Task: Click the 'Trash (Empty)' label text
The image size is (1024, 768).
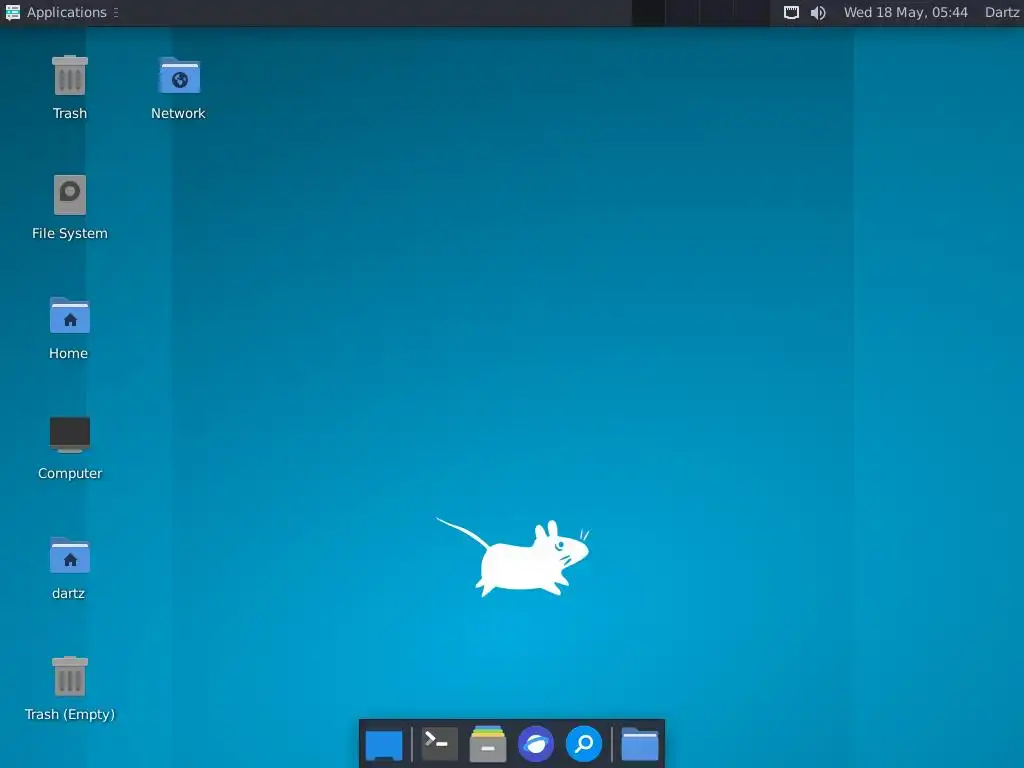Action: click(x=70, y=714)
